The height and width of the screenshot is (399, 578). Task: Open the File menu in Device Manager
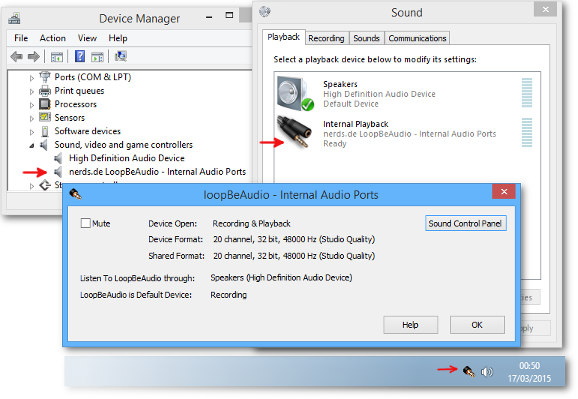[x=21, y=38]
